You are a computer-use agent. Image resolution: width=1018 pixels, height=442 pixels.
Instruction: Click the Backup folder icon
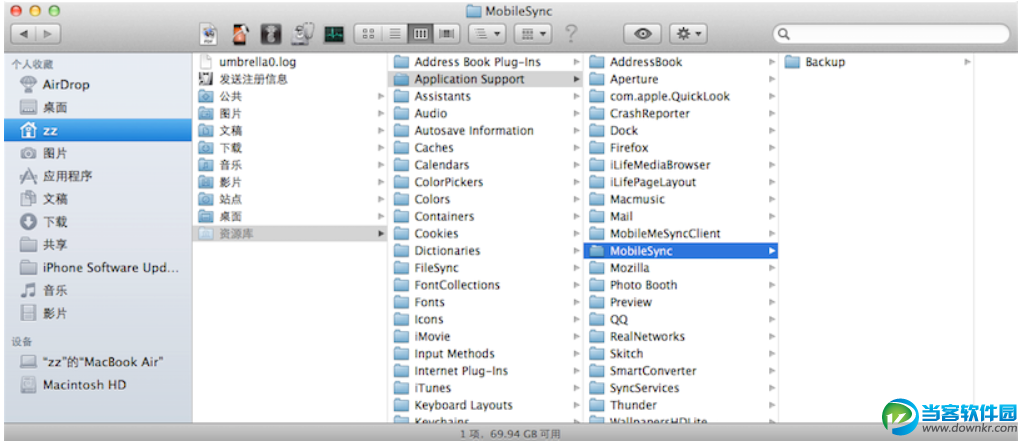tap(791, 62)
